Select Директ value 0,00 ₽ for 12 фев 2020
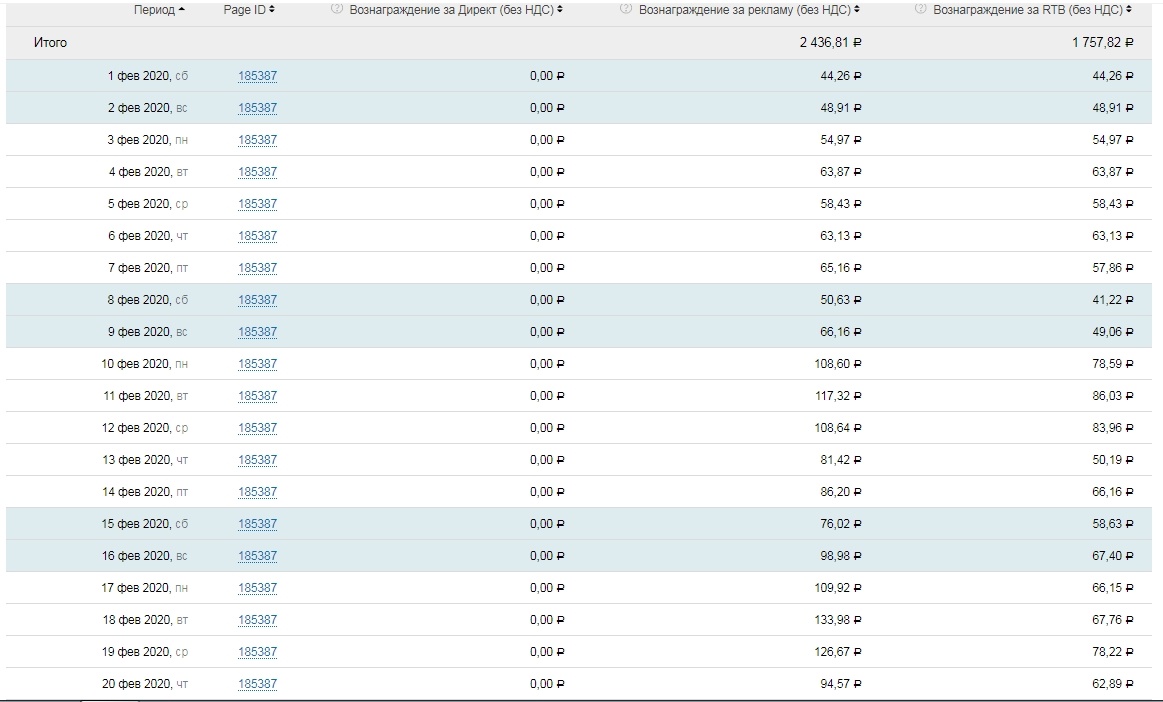This screenshot has height=702, width=1163. (547, 427)
